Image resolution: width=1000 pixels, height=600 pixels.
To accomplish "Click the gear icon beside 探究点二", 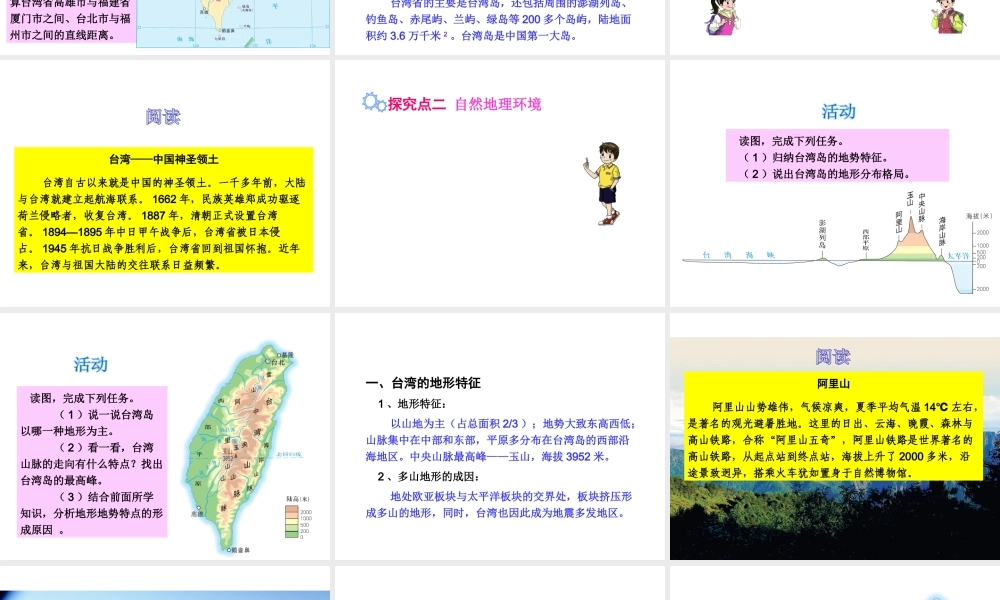I will click(x=372, y=102).
